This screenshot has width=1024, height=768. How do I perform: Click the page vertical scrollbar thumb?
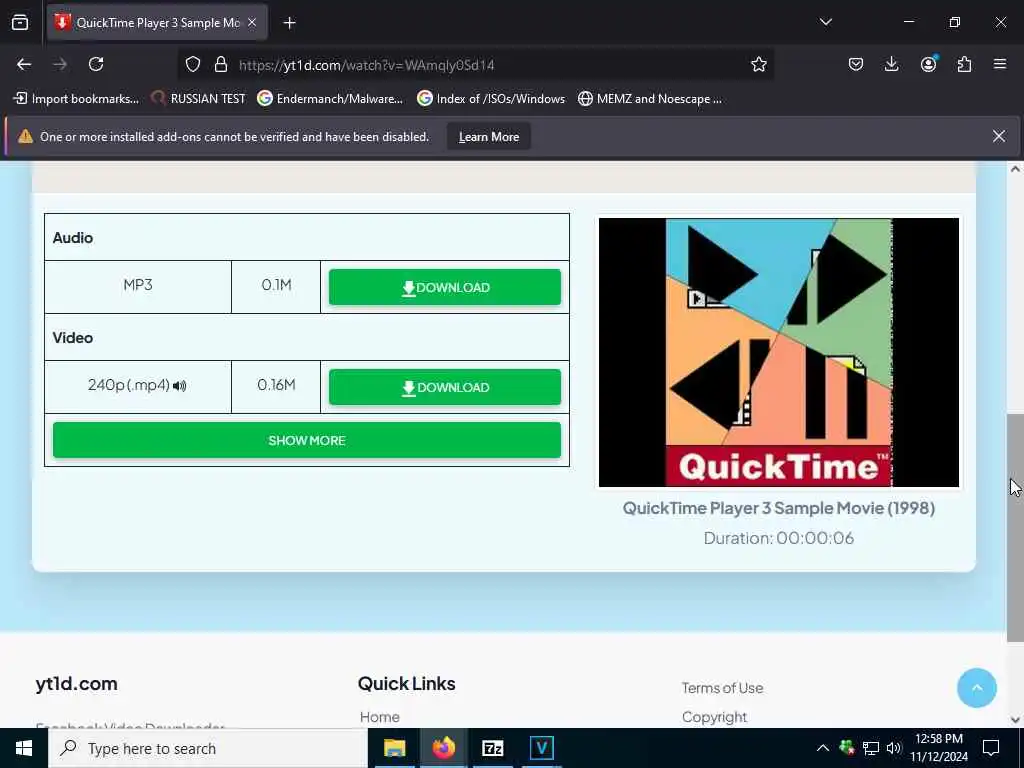(1015, 528)
